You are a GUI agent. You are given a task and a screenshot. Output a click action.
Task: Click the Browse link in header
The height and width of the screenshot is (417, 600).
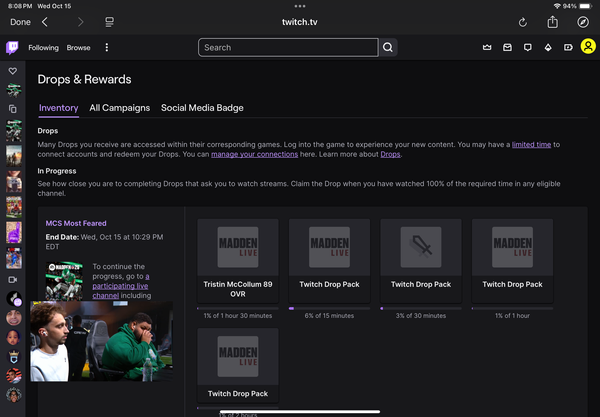tap(78, 47)
